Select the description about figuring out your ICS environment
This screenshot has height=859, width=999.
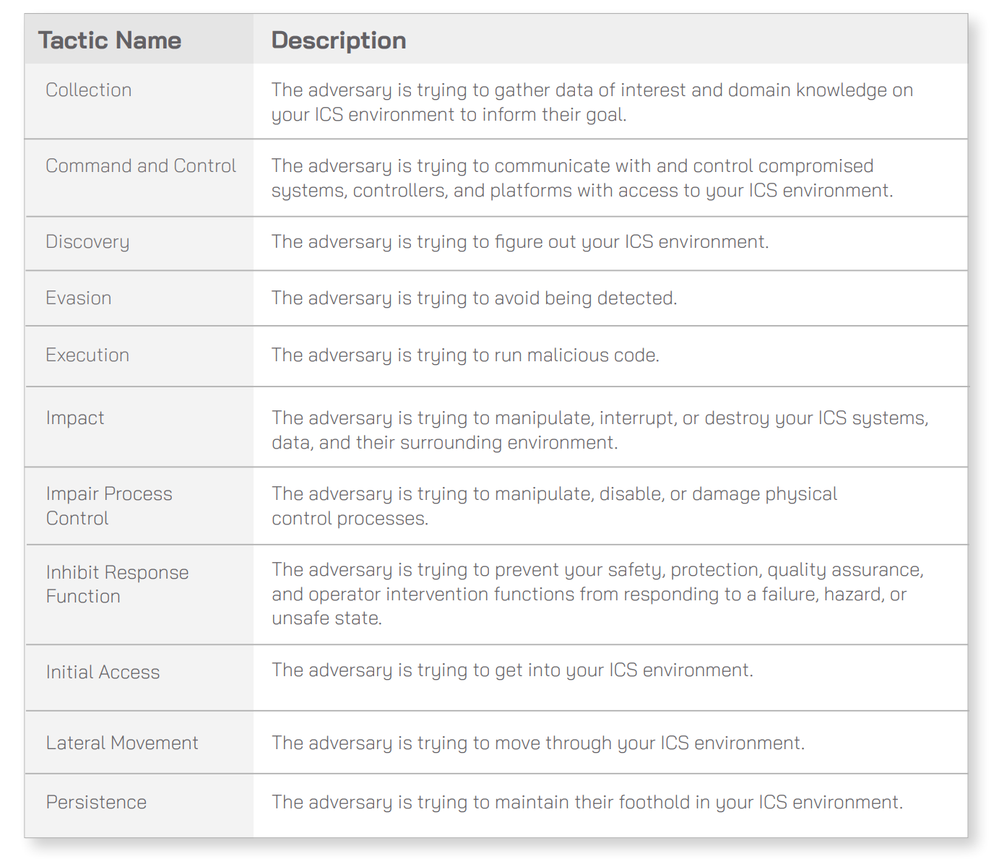520,242
